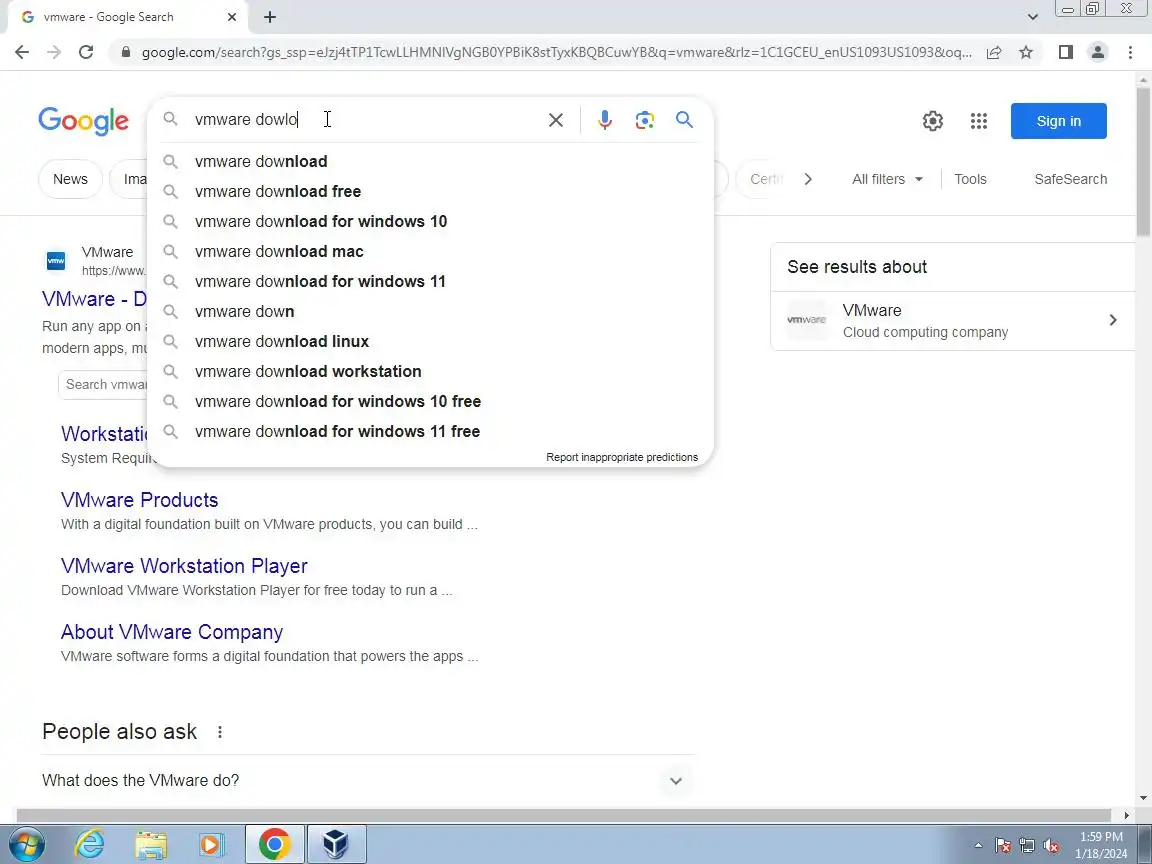The width and height of the screenshot is (1152, 864).
Task: Click the share page icon in address bar
Action: (994, 52)
